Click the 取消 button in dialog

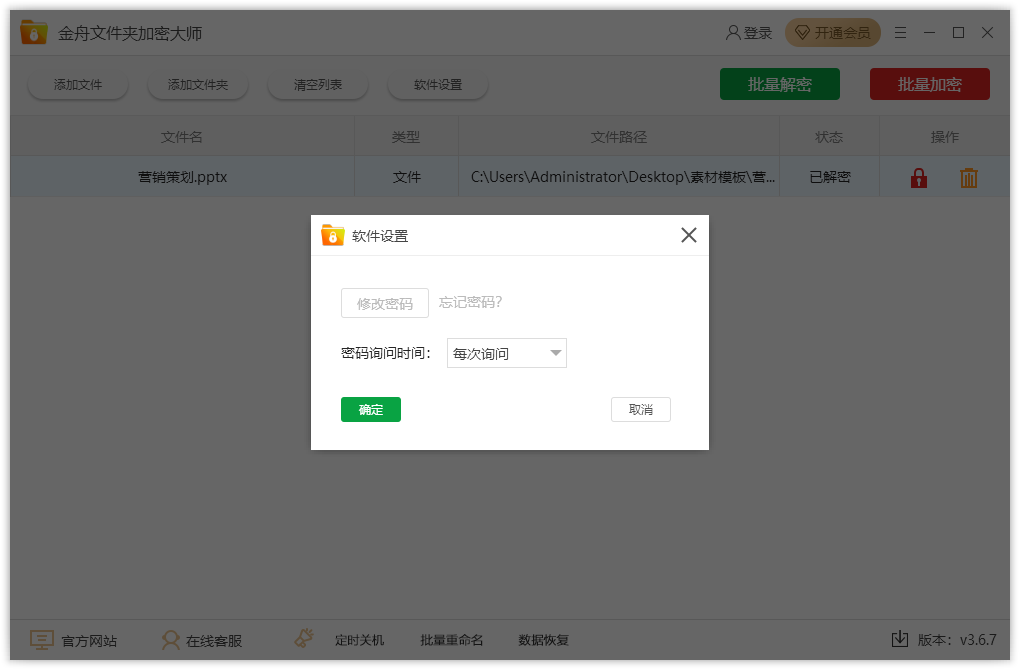pyautogui.click(x=641, y=410)
